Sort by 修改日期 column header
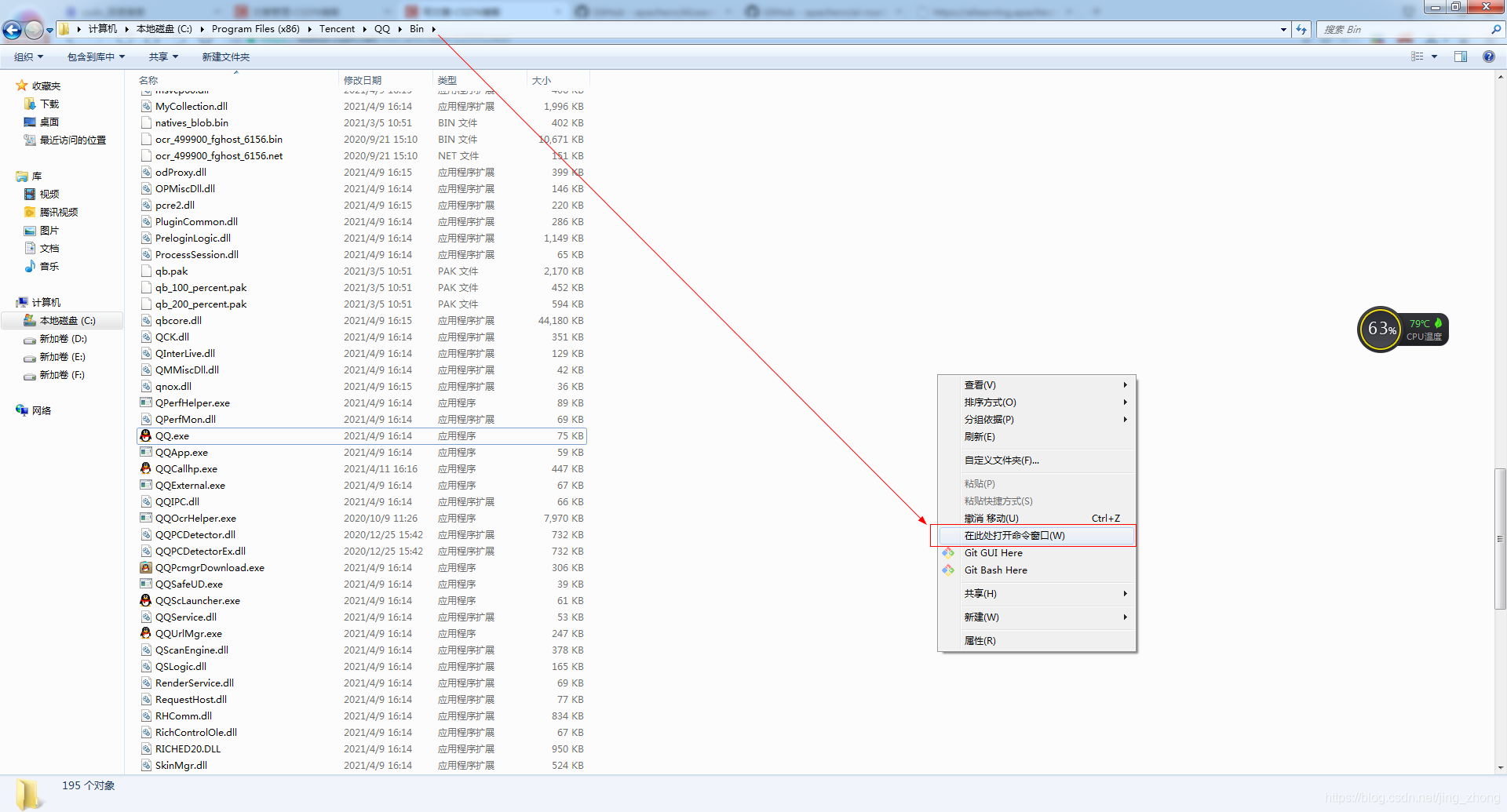This screenshot has height=812, width=1507. [x=385, y=80]
